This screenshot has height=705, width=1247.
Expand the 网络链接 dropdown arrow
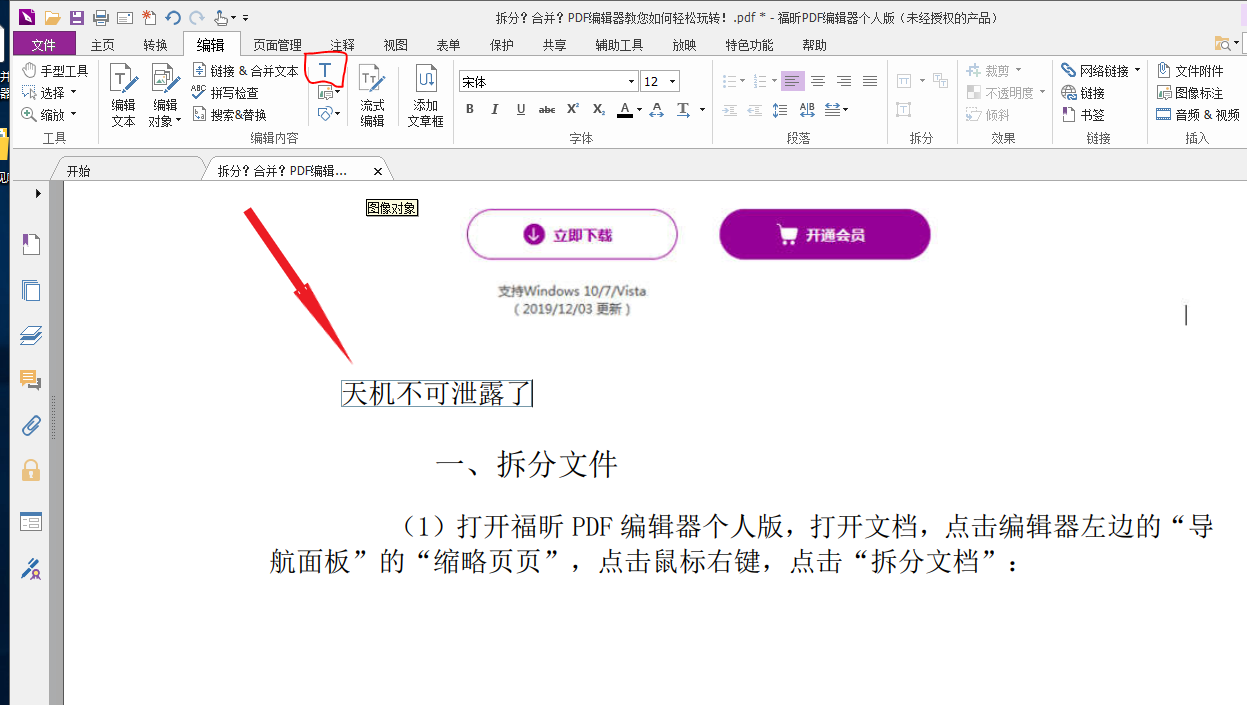click(x=1138, y=71)
